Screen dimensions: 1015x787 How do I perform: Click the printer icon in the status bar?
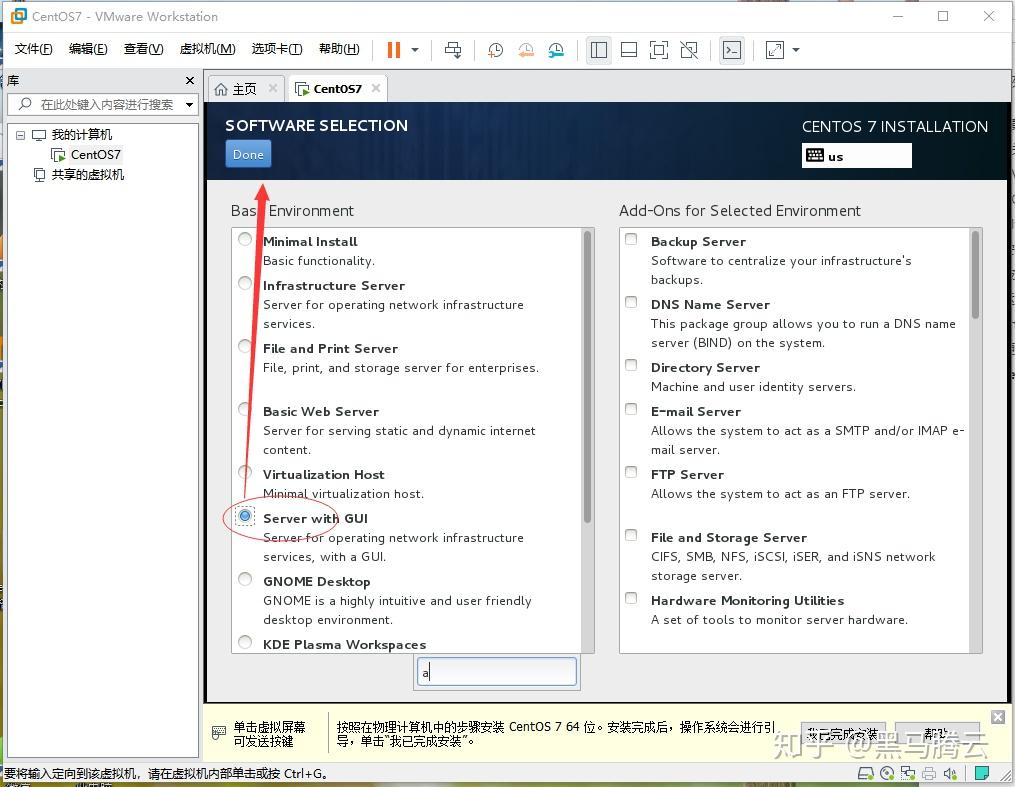tap(928, 772)
